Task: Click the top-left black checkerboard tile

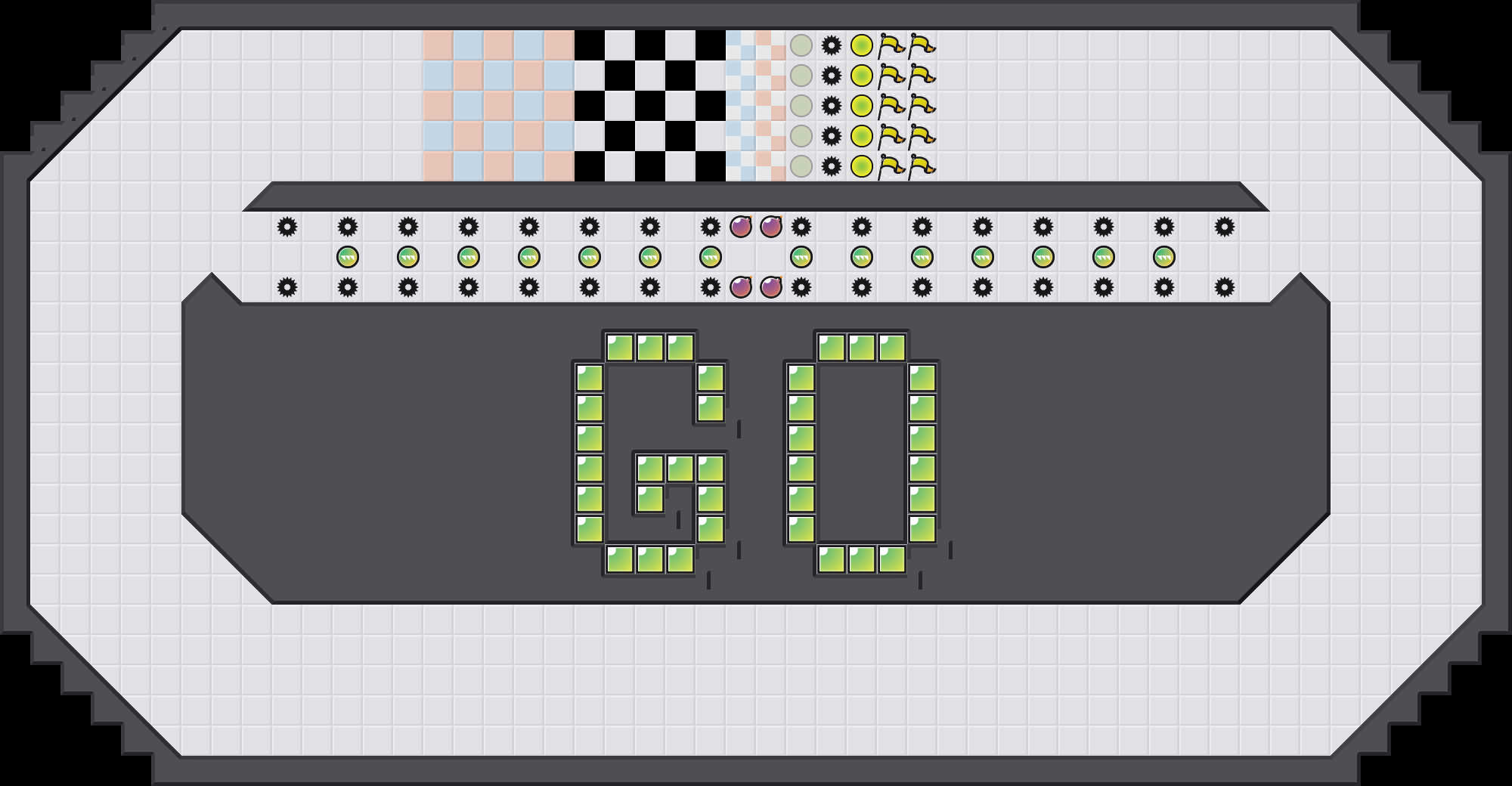Action: pos(590,45)
